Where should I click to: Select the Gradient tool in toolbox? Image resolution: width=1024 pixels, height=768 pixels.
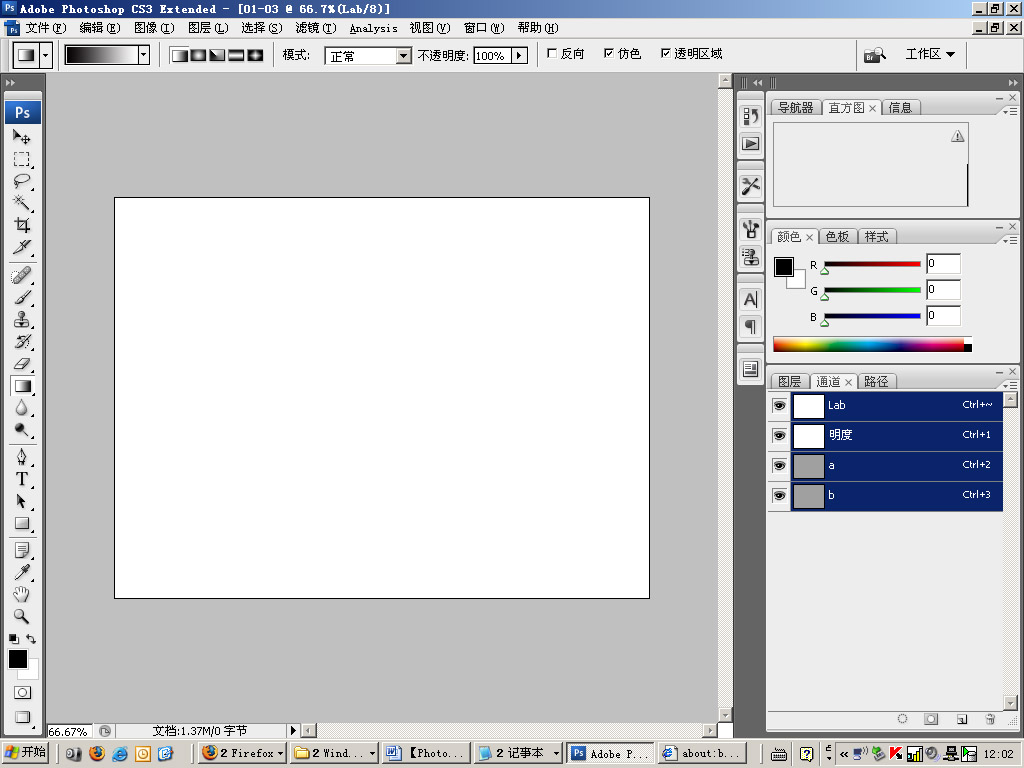[22, 386]
